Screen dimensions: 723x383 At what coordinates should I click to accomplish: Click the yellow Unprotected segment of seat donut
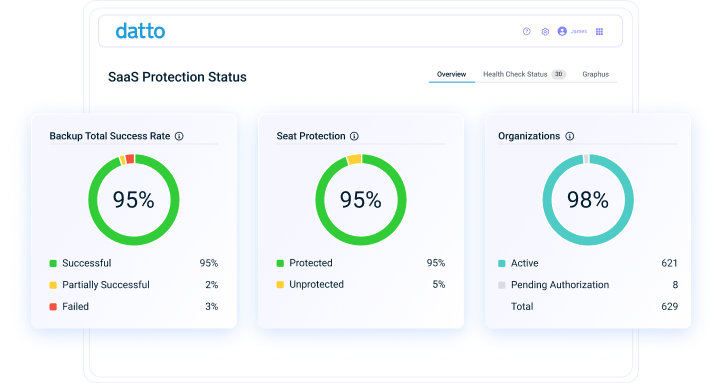tap(354, 159)
